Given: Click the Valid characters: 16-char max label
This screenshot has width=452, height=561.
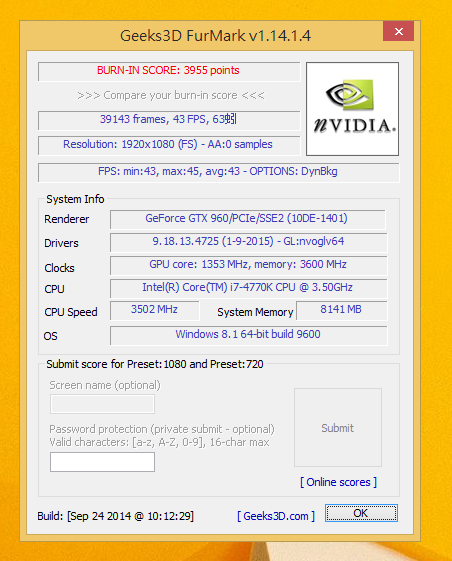Looking at the screenshot, I should coord(159,442).
